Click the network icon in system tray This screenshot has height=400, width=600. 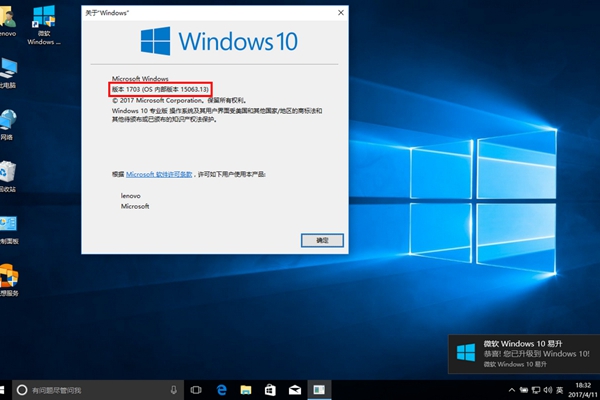pyautogui.click(x=536, y=390)
